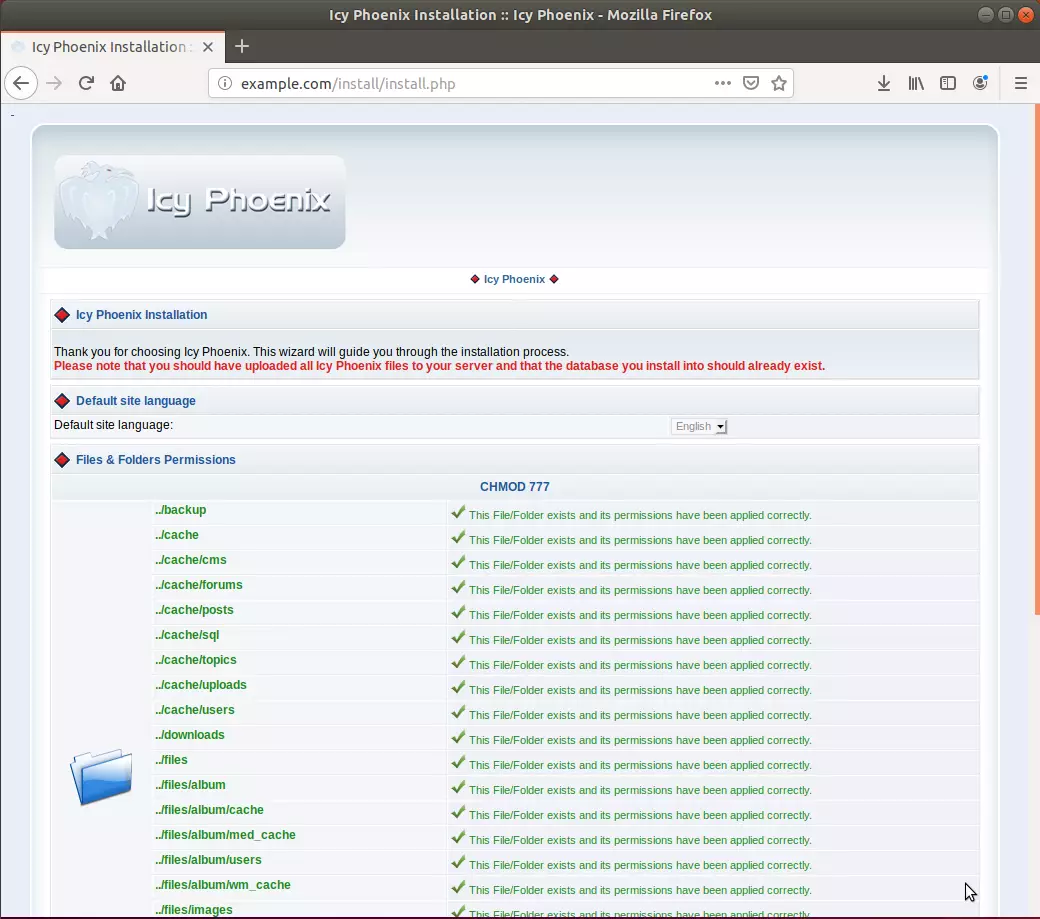Click the ../cache/sql folder entry
1040x919 pixels.
coord(186,635)
